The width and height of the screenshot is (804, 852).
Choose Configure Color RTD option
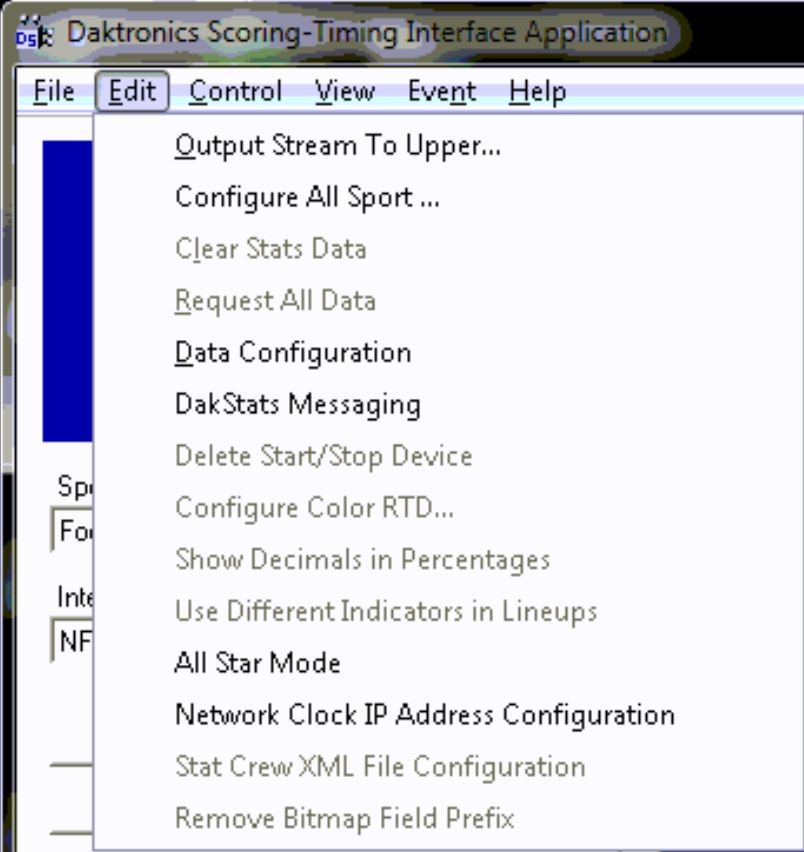coord(314,508)
